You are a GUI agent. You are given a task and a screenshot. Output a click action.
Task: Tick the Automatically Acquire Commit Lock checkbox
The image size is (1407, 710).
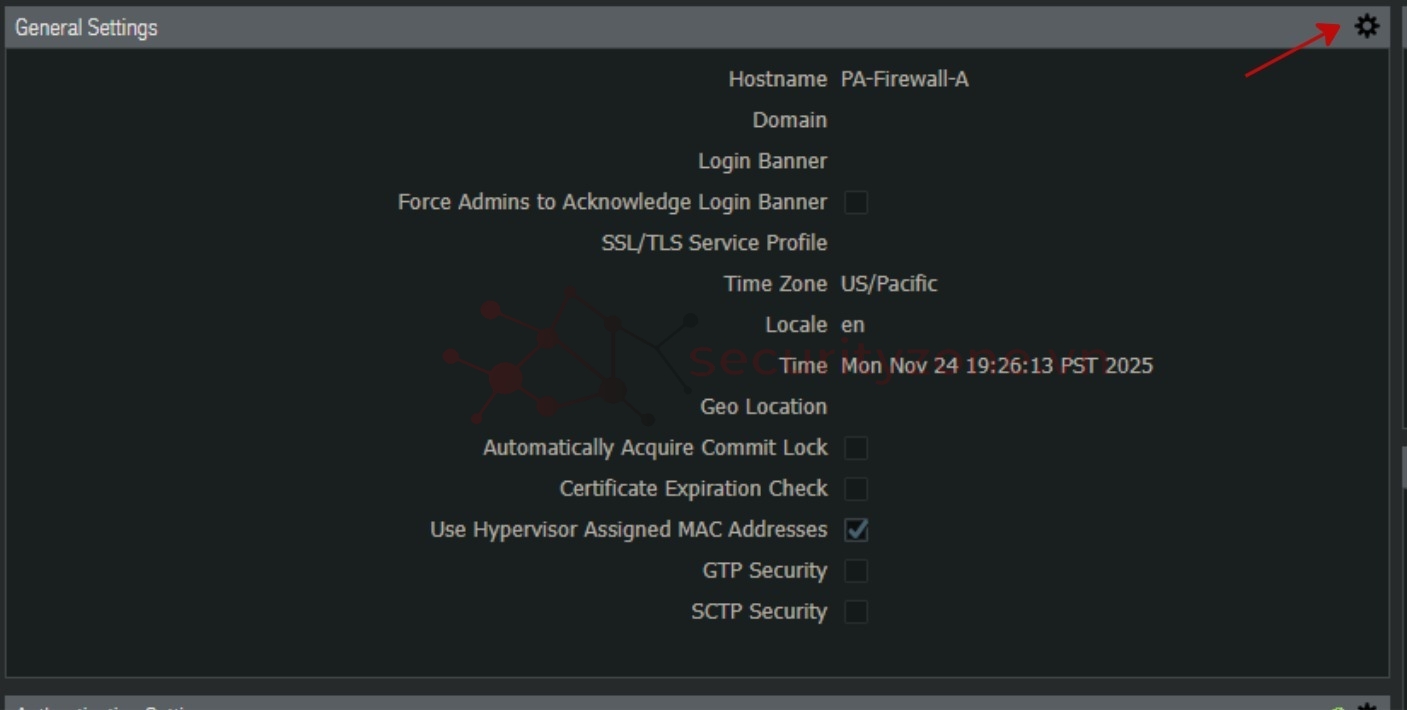point(856,448)
